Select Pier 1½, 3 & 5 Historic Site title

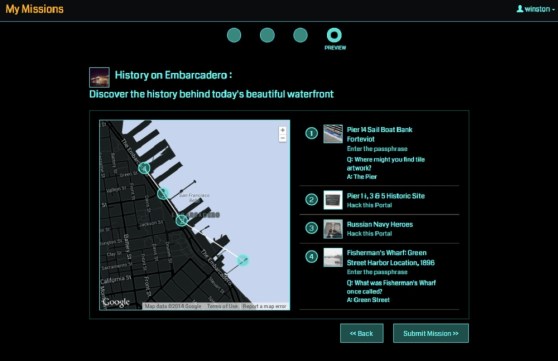pyautogui.click(x=386, y=196)
